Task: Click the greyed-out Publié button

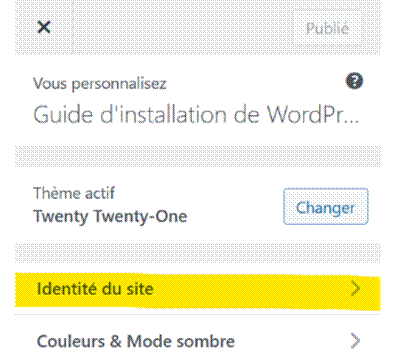Action: (x=327, y=28)
